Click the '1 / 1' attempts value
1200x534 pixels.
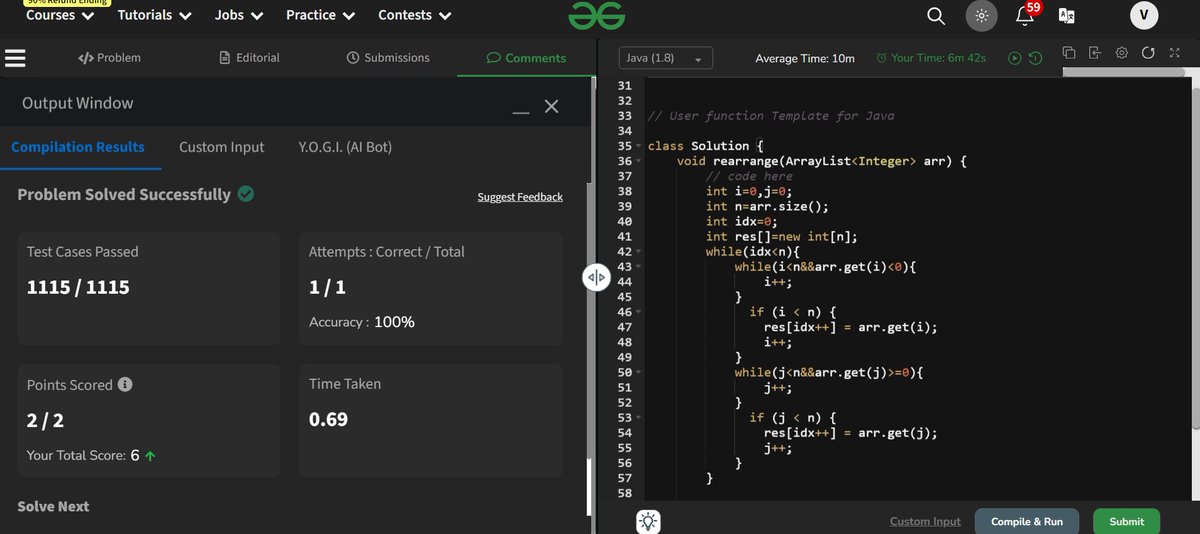pyautogui.click(x=327, y=287)
